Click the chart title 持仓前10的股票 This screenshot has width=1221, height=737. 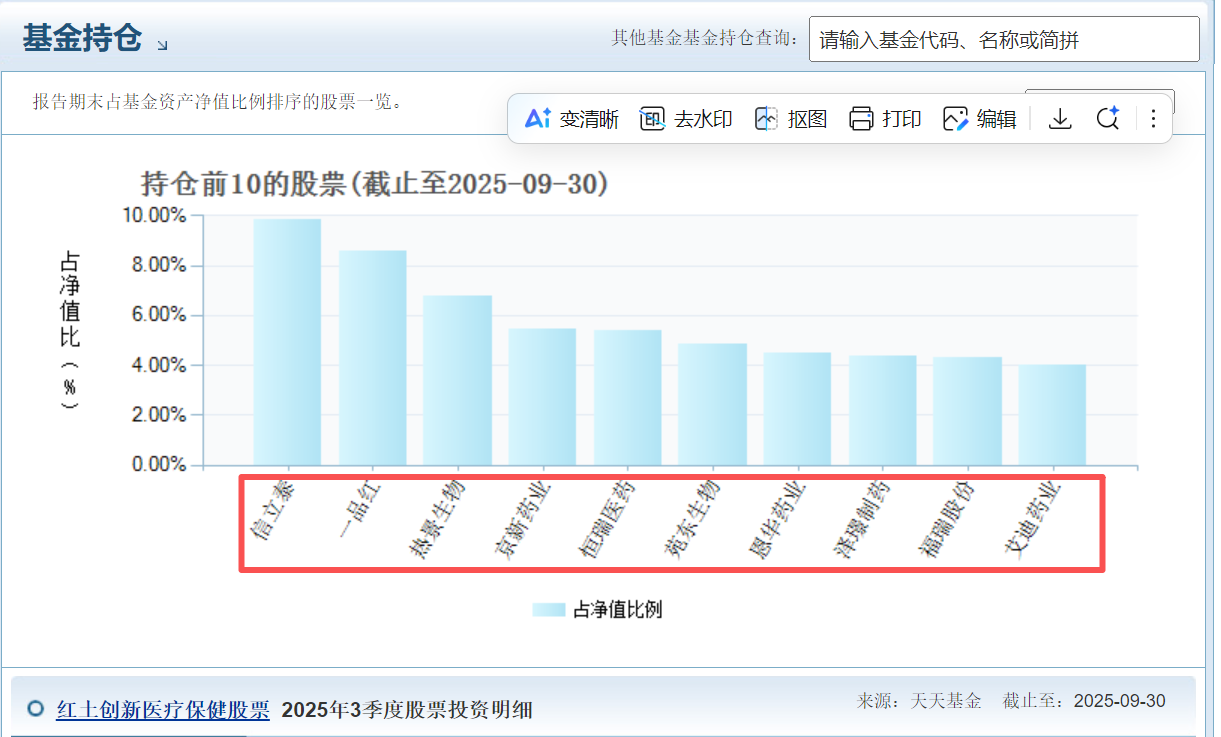click(x=374, y=184)
